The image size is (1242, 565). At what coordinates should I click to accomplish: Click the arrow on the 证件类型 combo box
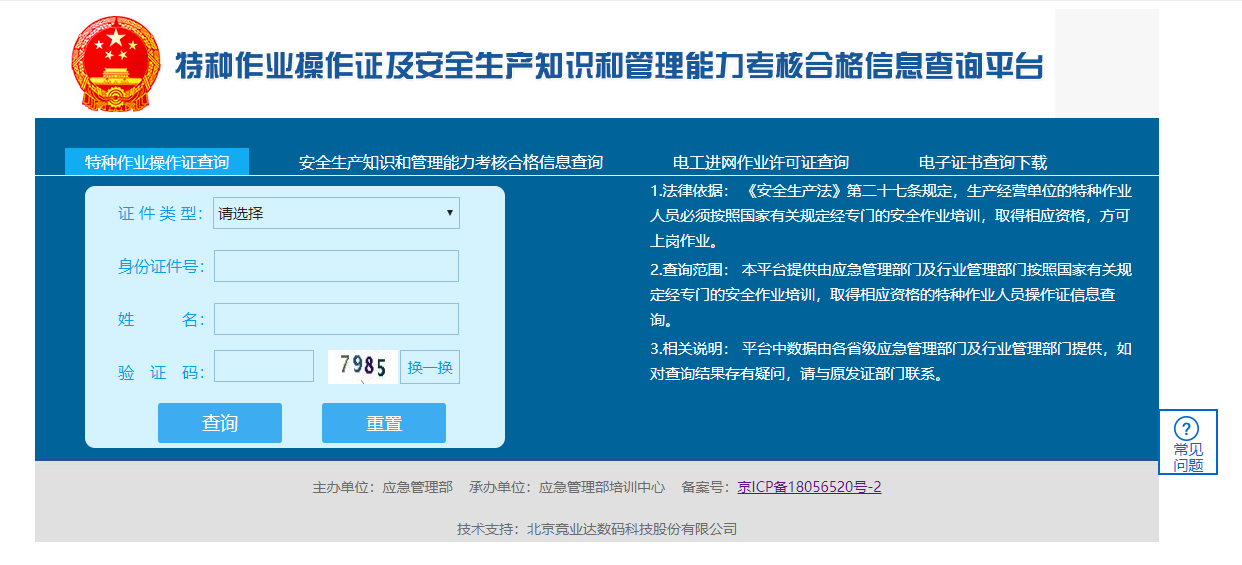coord(450,213)
